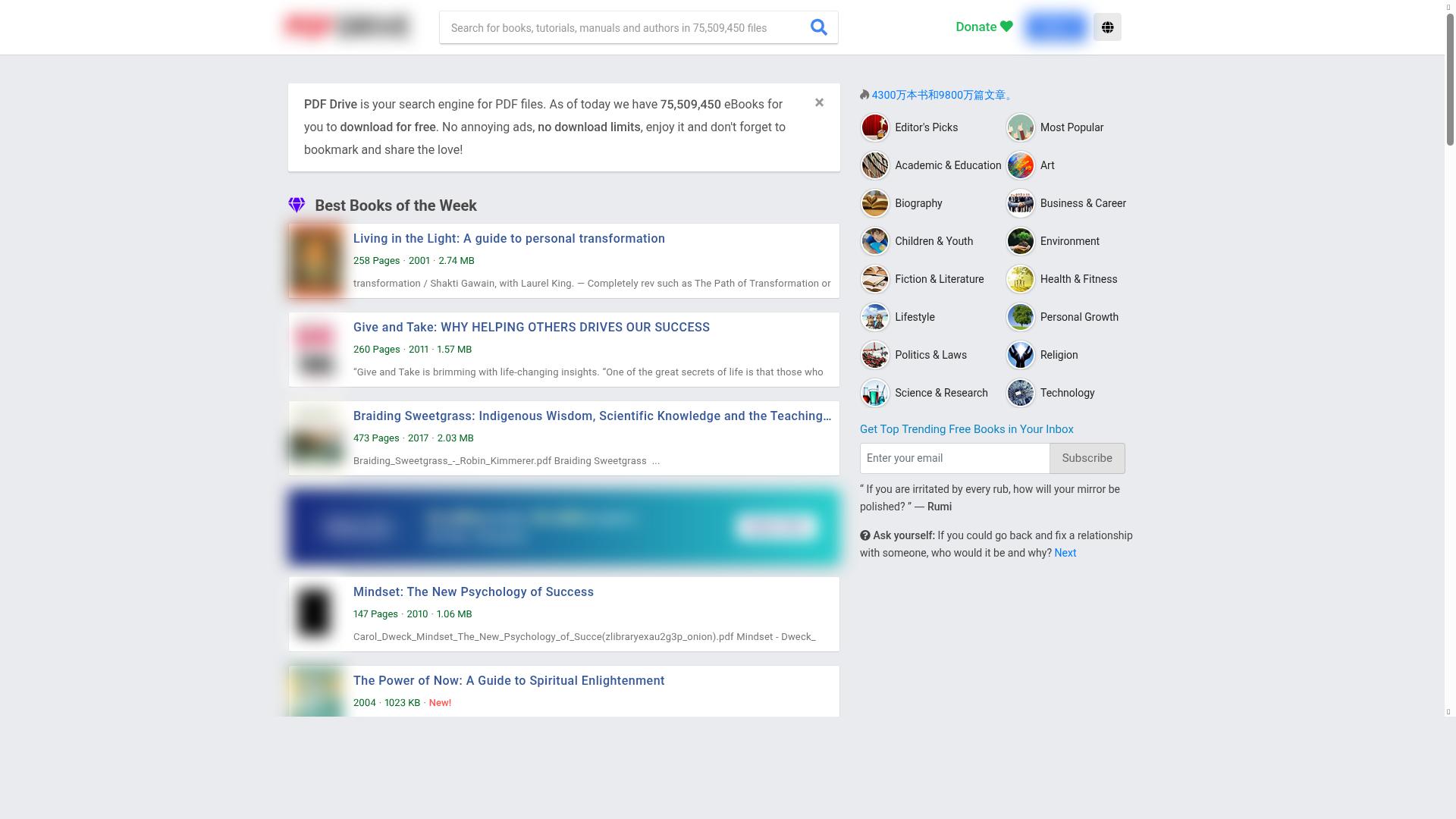
Task: Click the Subscribe button
Action: pos(1087,458)
